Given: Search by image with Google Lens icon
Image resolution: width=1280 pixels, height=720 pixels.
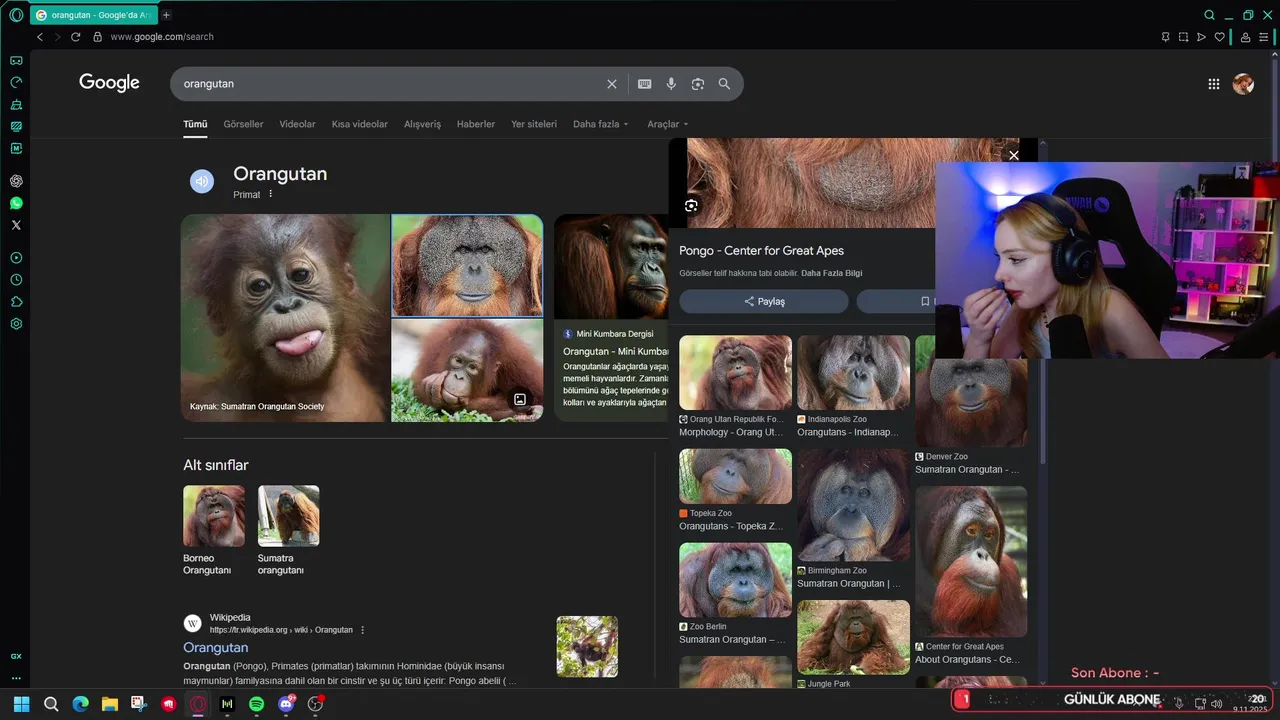Looking at the screenshot, I should coord(698,84).
